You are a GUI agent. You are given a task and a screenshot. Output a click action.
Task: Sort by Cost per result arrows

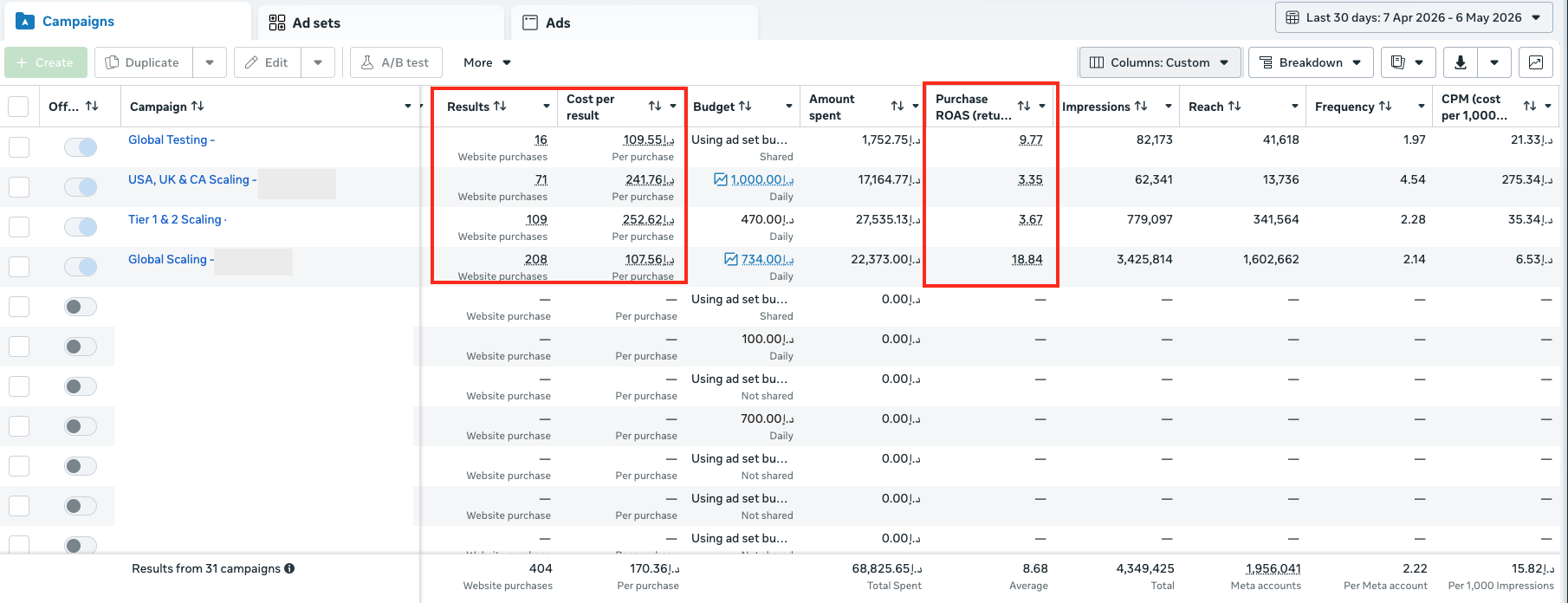(x=655, y=106)
